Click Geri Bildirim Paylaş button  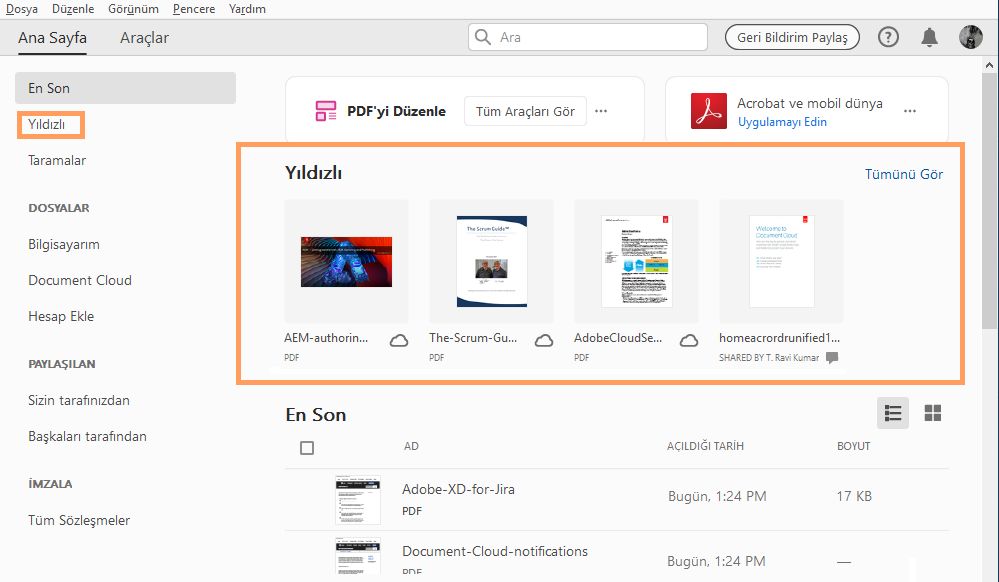coord(792,37)
